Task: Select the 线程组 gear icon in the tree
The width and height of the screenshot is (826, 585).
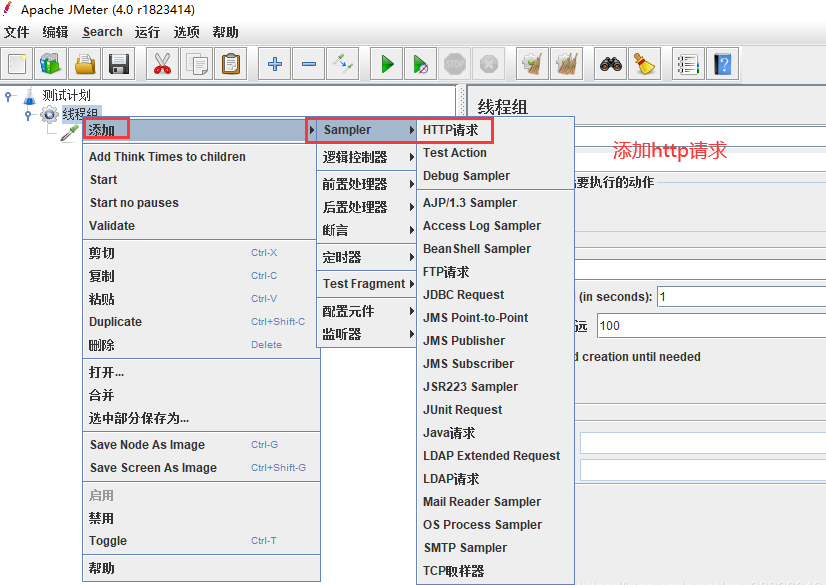Action: tap(49, 114)
